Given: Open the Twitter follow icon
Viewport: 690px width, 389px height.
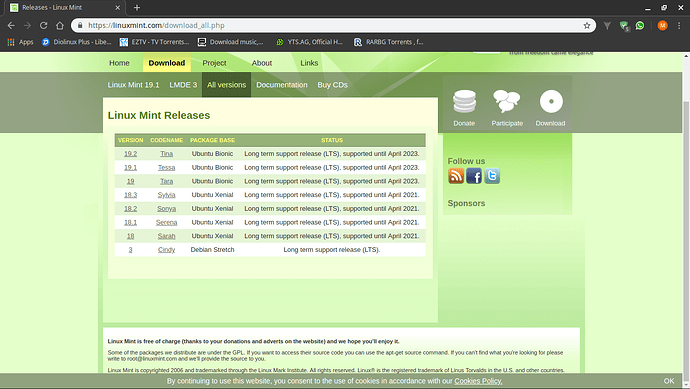Looking at the screenshot, I should (x=492, y=176).
